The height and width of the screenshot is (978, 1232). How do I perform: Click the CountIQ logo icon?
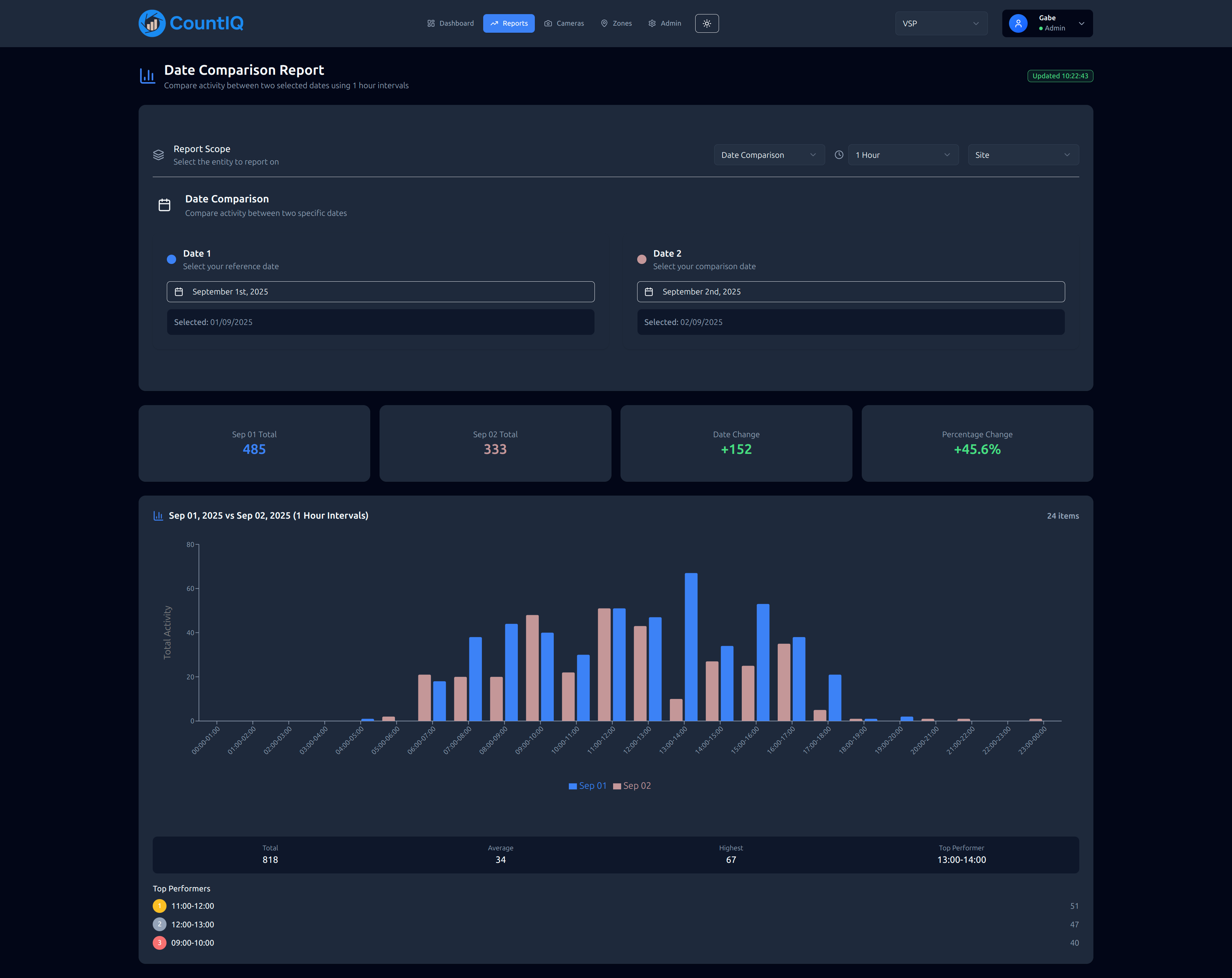pos(152,23)
